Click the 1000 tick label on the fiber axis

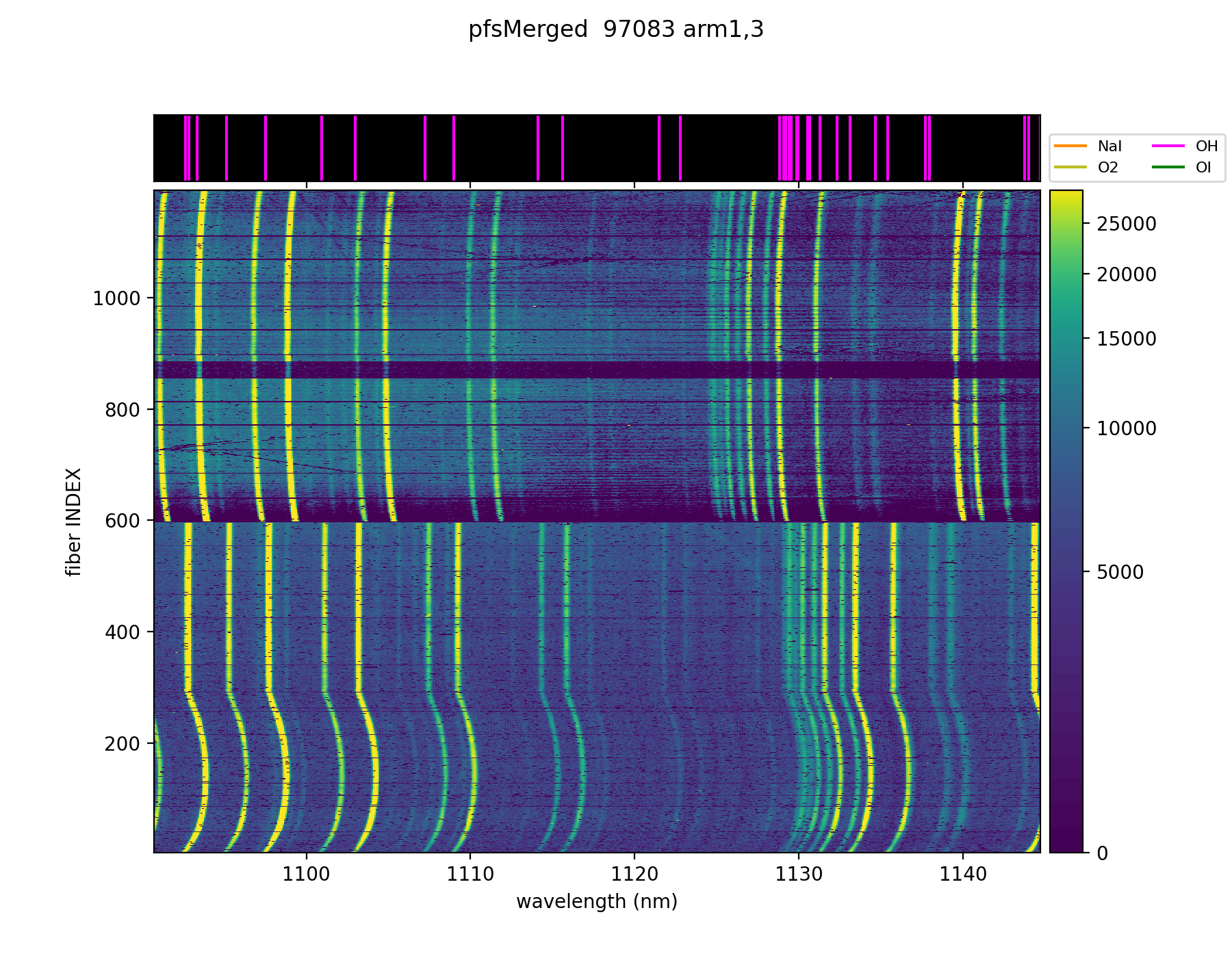[116, 298]
